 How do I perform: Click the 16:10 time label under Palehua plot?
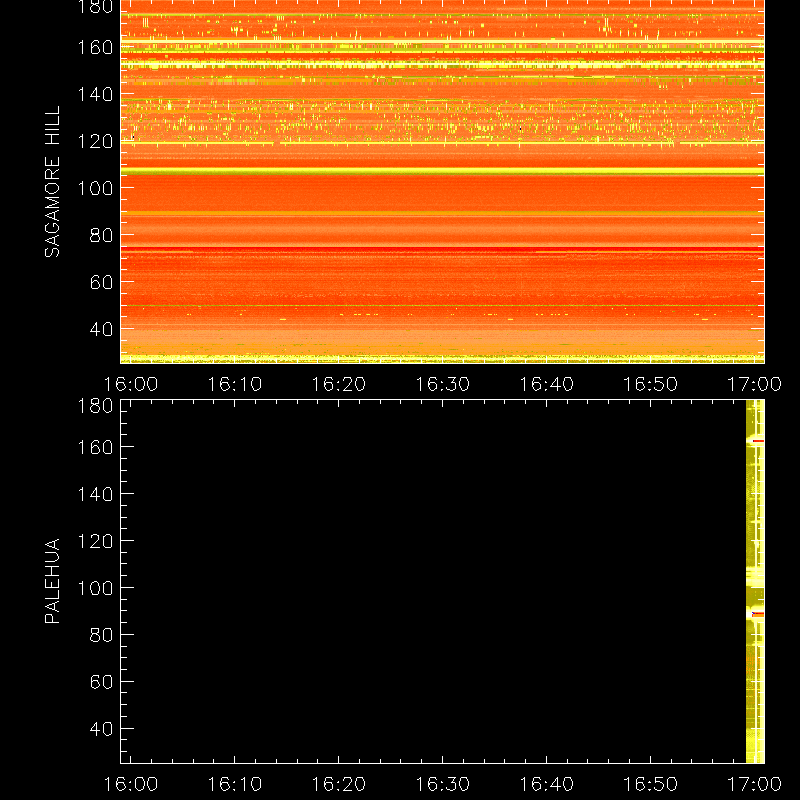[235, 784]
